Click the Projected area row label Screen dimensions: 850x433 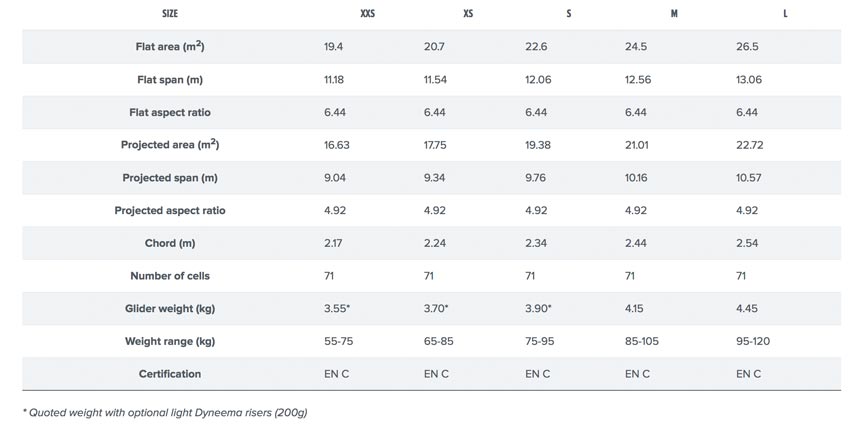(x=170, y=145)
